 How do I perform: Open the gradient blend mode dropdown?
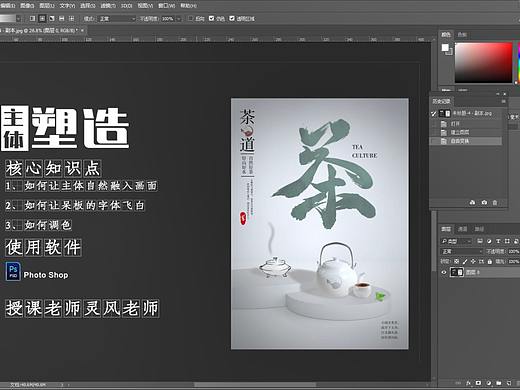(117, 19)
